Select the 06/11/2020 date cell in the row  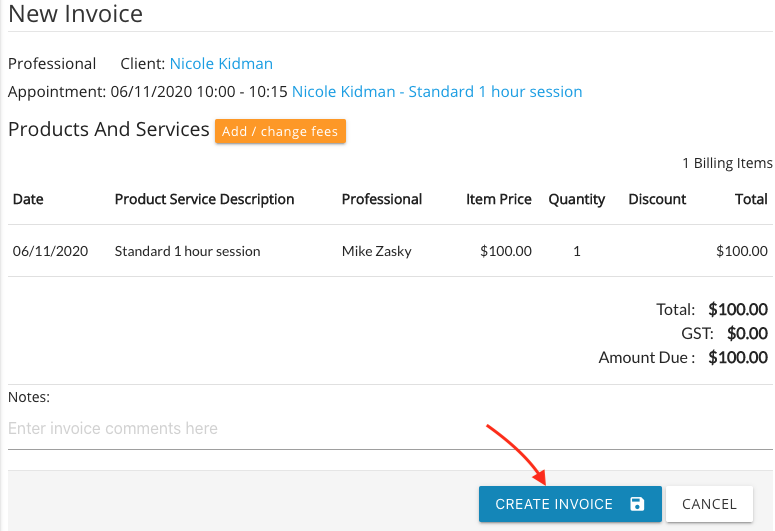[50, 251]
